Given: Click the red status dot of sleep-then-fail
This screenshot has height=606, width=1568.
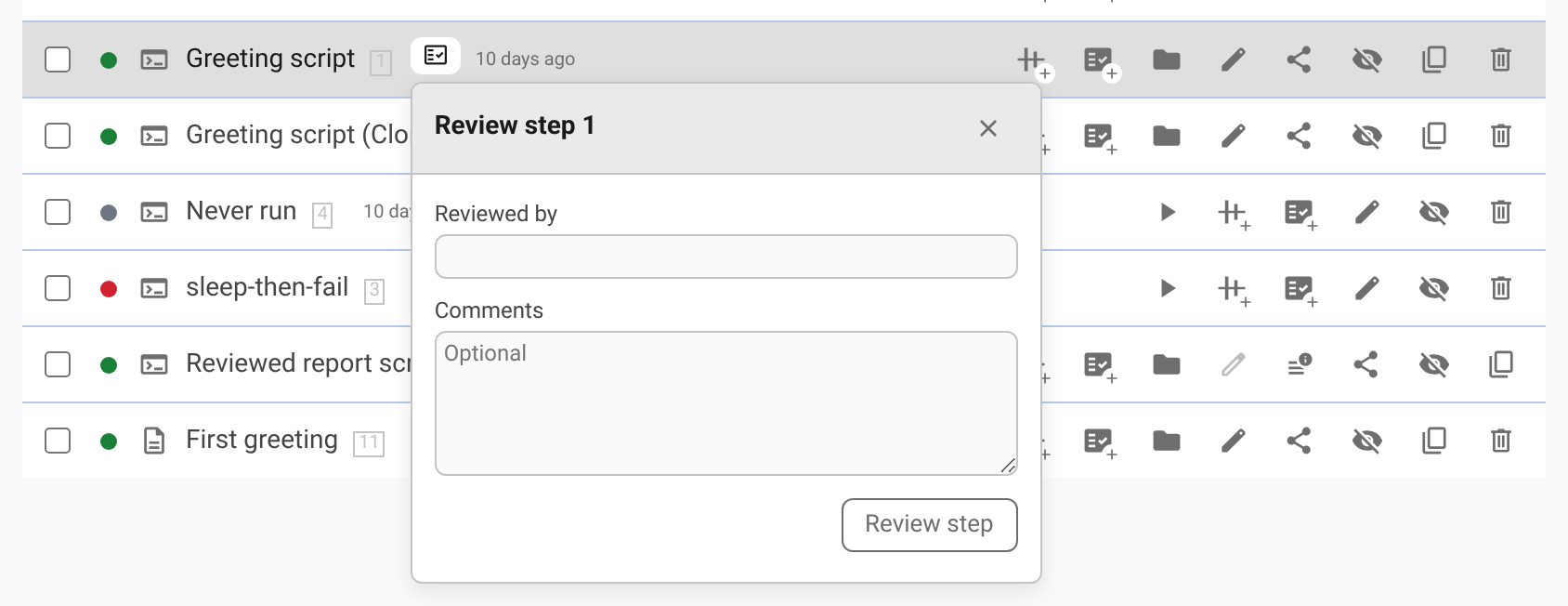Looking at the screenshot, I should click(x=109, y=289).
